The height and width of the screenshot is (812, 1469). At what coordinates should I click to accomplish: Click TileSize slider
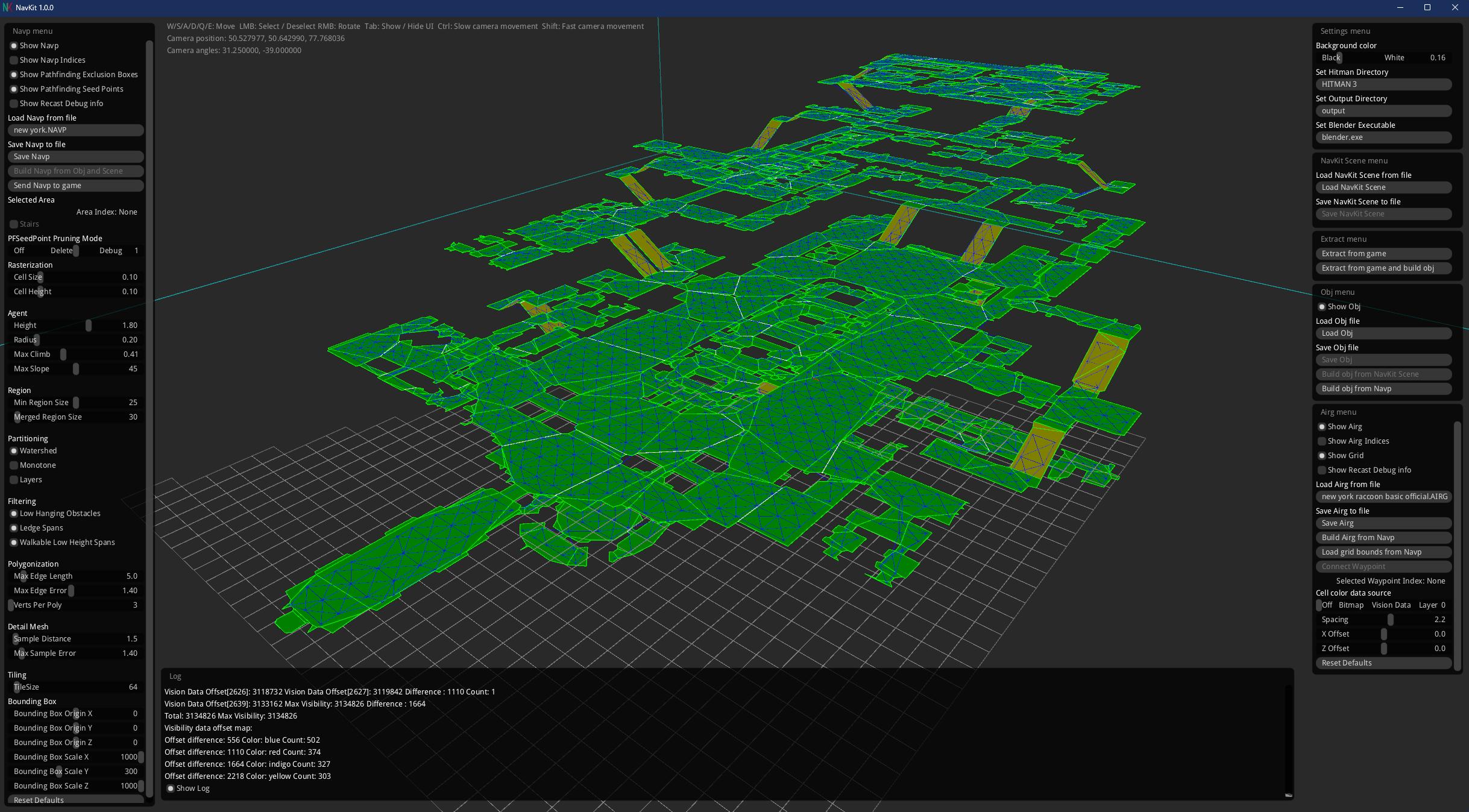[x=75, y=687]
